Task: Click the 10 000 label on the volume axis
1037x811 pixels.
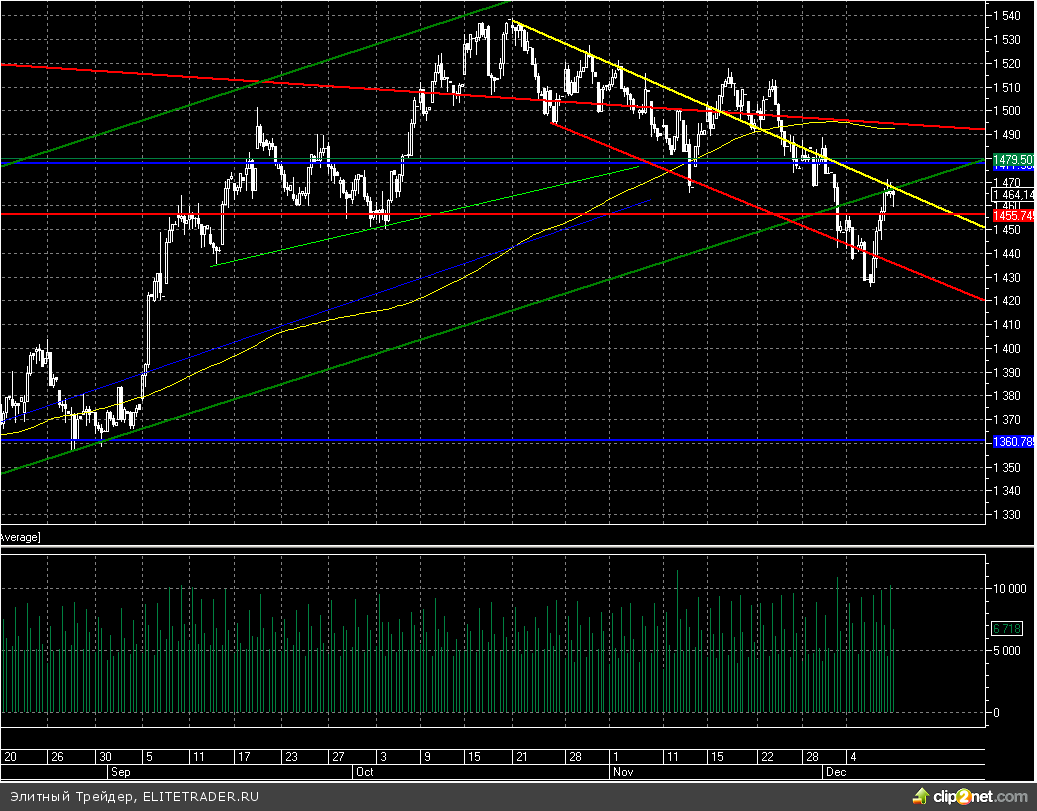Action: (x=1009, y=588)
